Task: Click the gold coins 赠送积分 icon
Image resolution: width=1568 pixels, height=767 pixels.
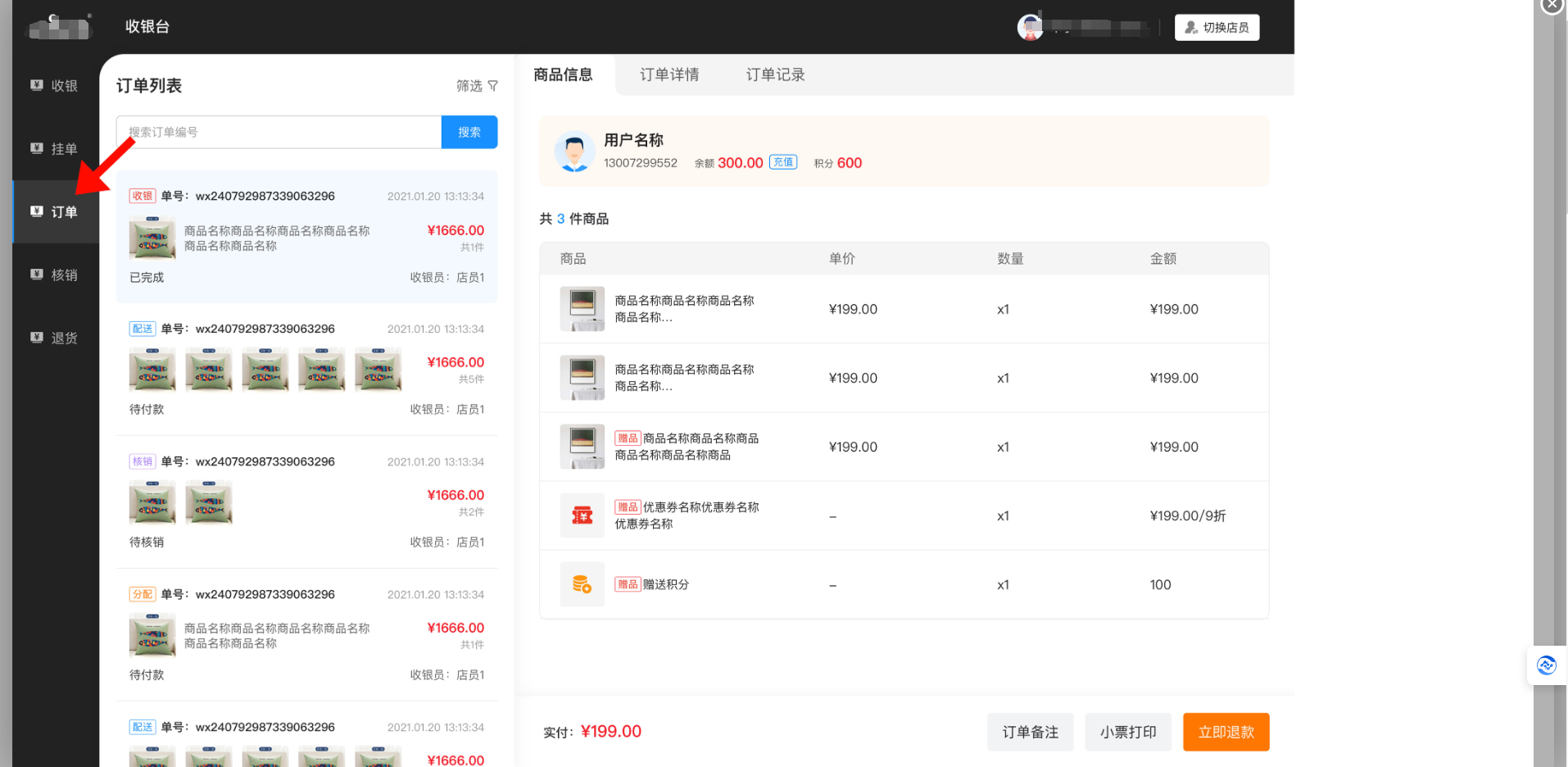Action: [x=582, y=584]
